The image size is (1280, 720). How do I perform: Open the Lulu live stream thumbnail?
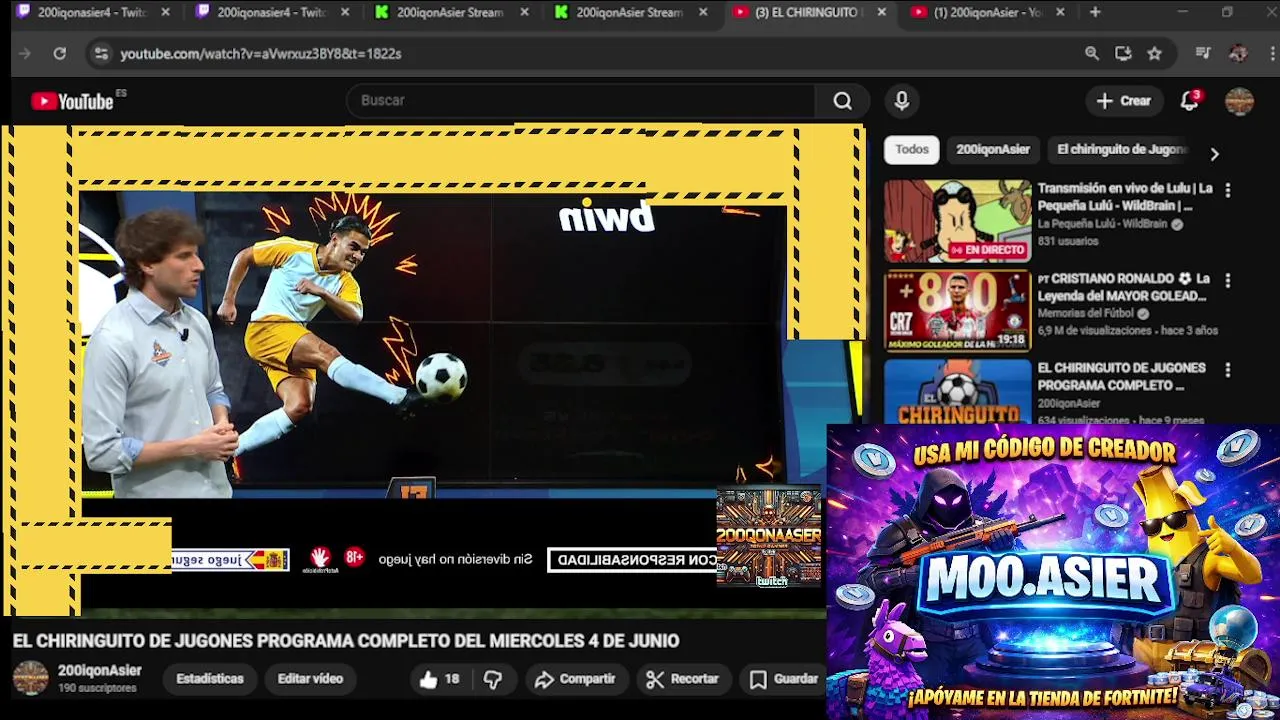(957, 221)
